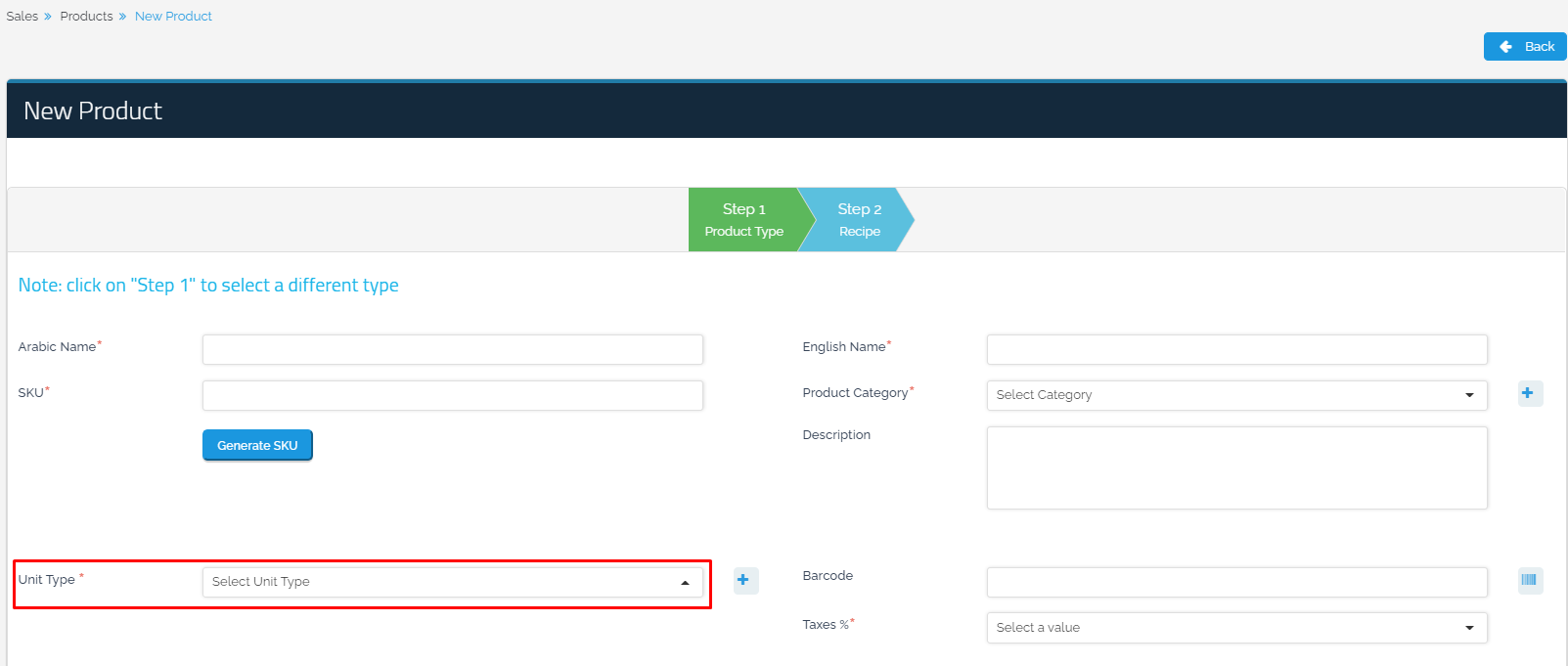Click the barcode scanner icon

pyautogui.click(x=1529, y=580)
